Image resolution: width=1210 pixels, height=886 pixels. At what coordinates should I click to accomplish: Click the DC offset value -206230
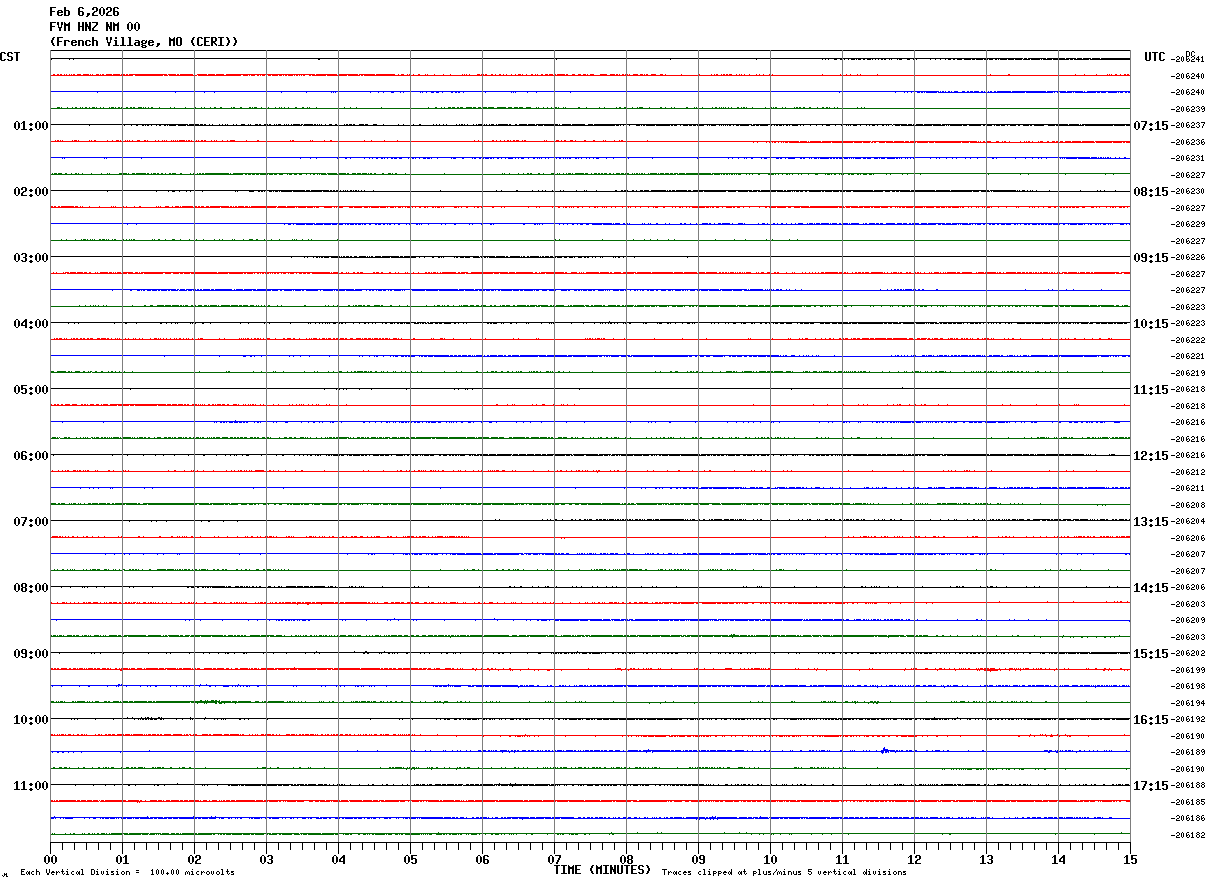pyautogui.click(x=1188, y=191)
